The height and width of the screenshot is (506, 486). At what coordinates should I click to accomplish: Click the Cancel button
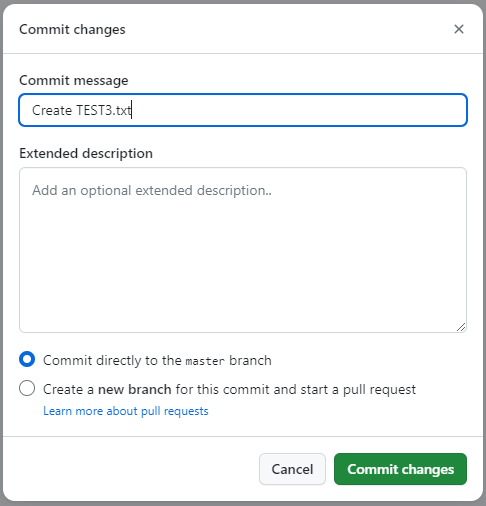292,469
